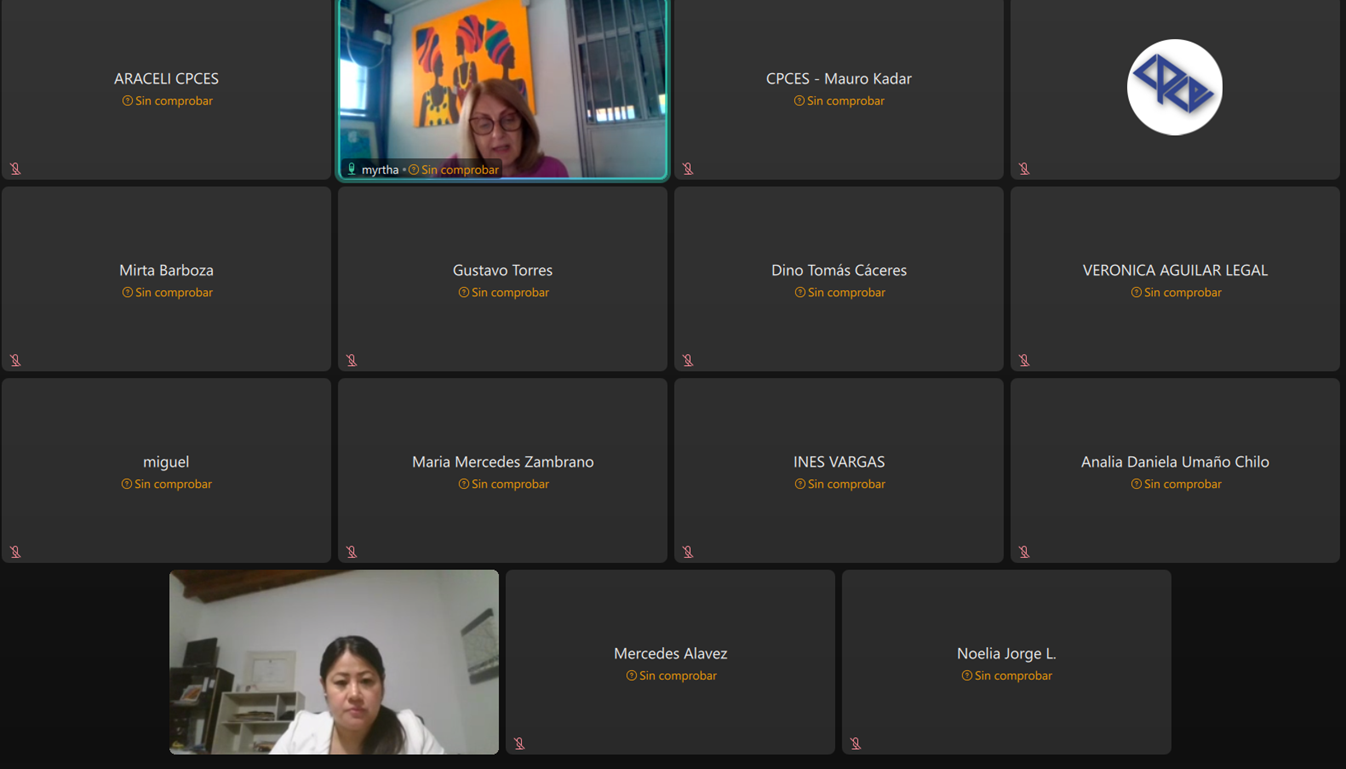Click 'Sin comprobar' next to myrtha

(x=460, y=170)
